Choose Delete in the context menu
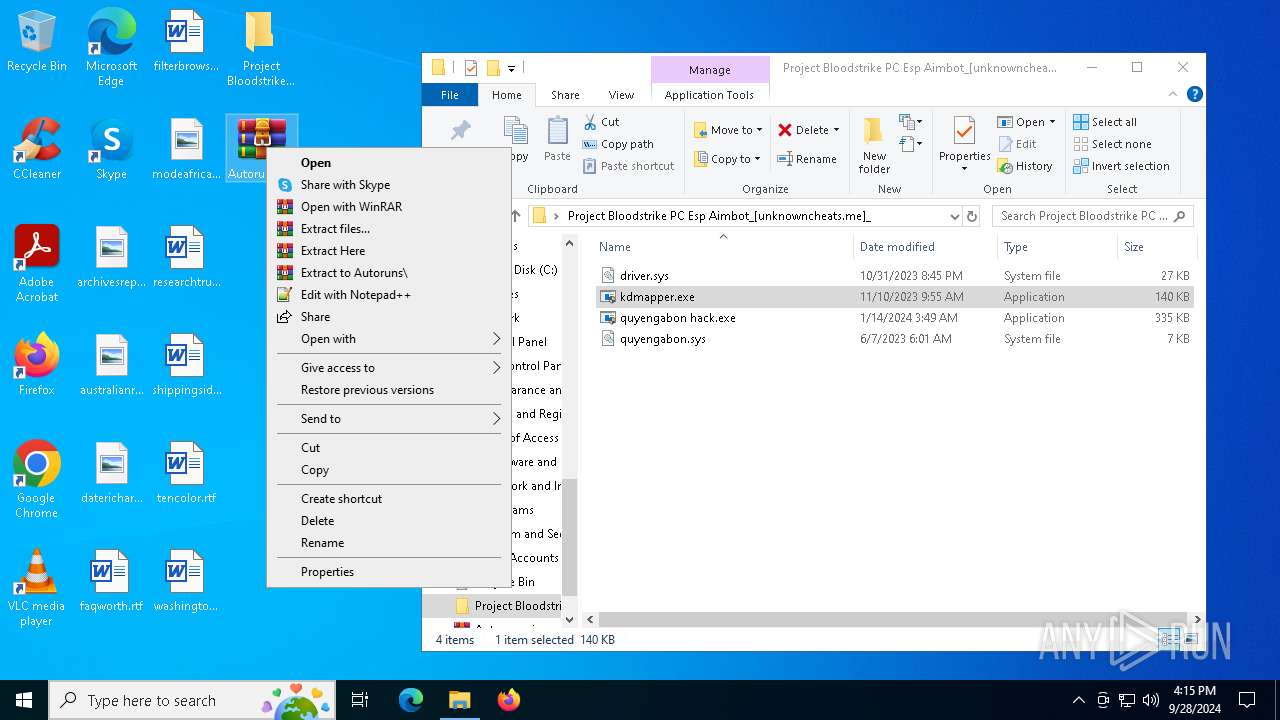This screenshot has height=720, width=1280. [389, 521]
